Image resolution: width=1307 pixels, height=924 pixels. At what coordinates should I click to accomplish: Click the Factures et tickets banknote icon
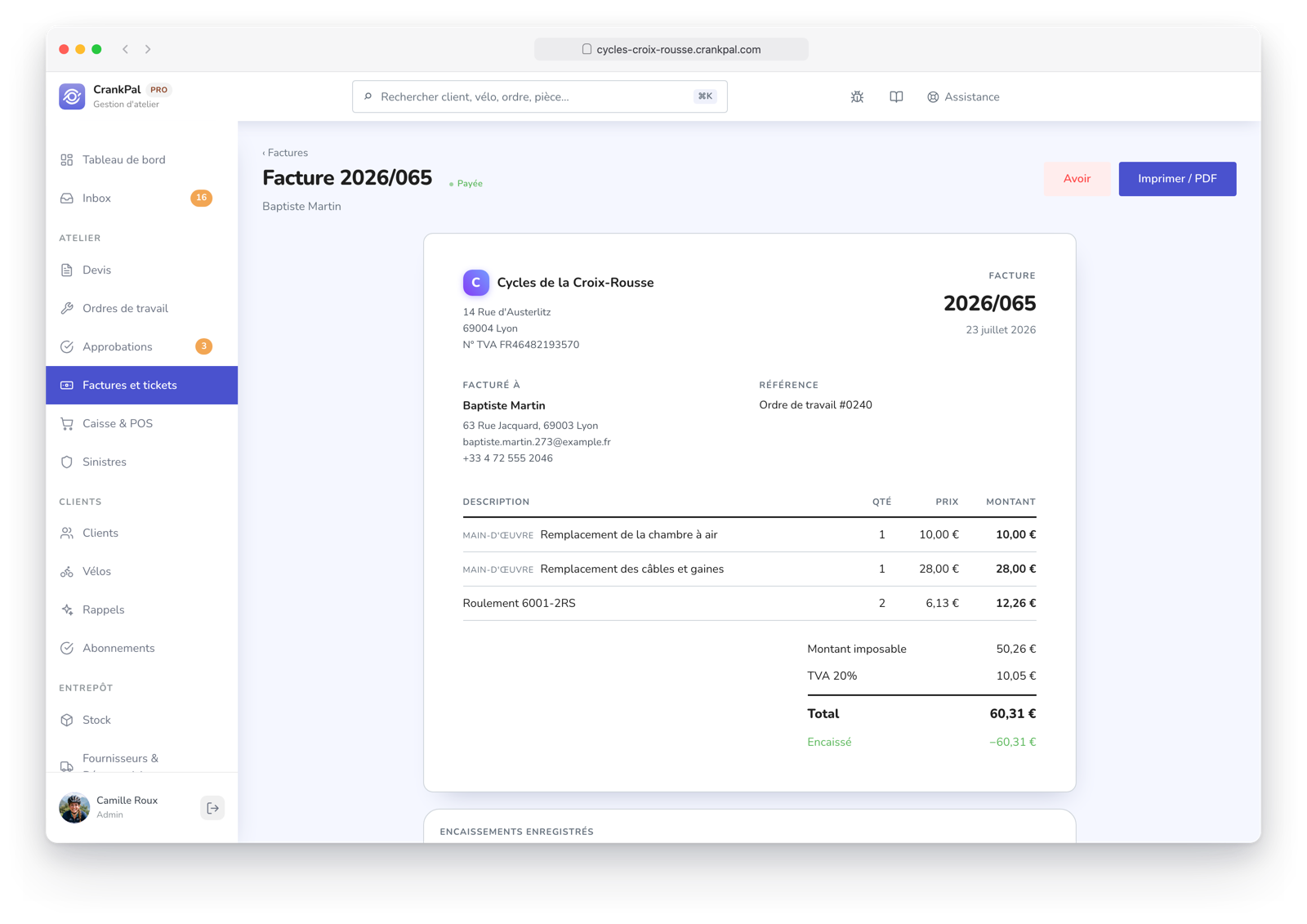point(67,385)
